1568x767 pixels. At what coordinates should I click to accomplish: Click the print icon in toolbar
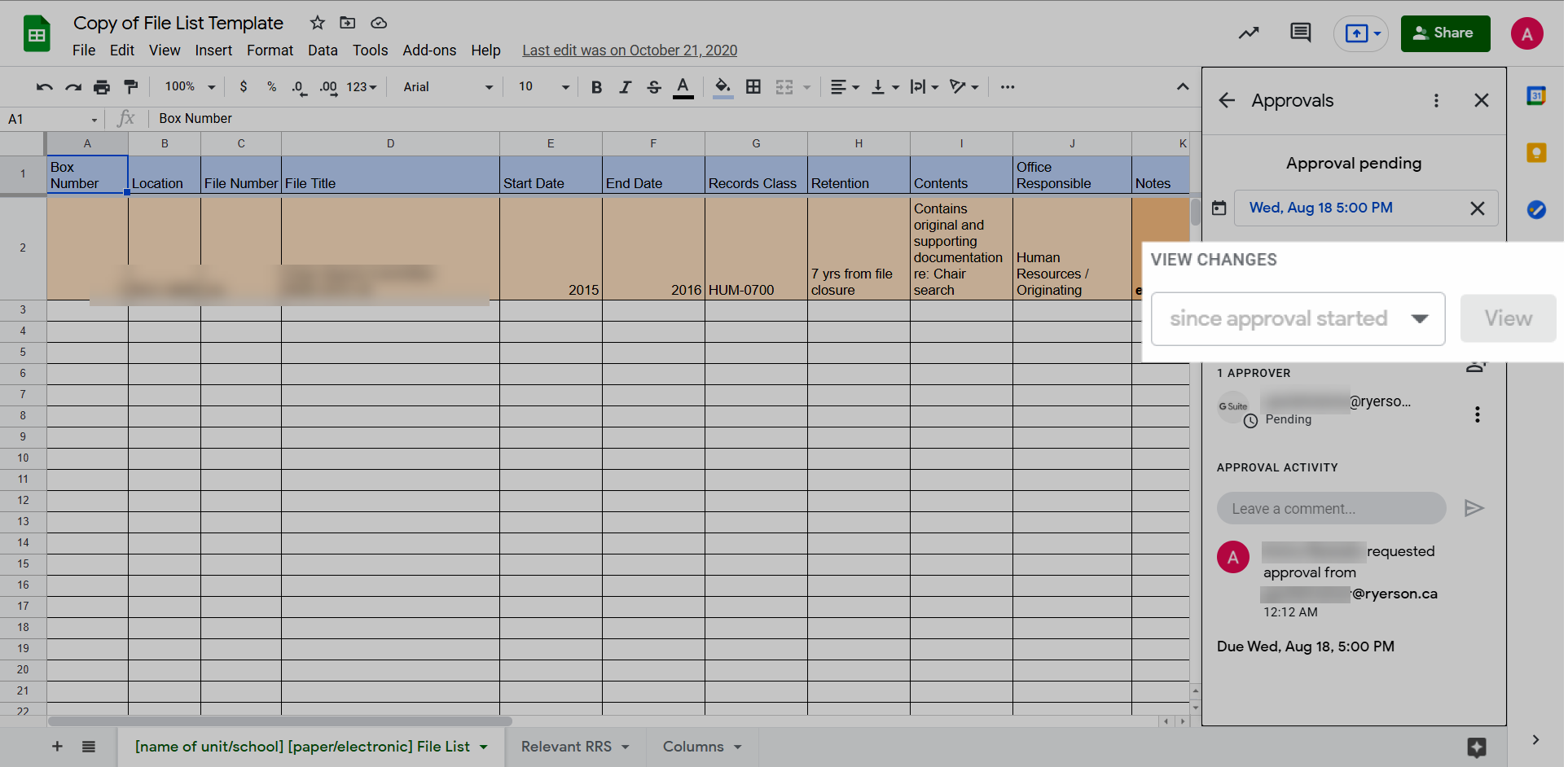coord(102,87)
